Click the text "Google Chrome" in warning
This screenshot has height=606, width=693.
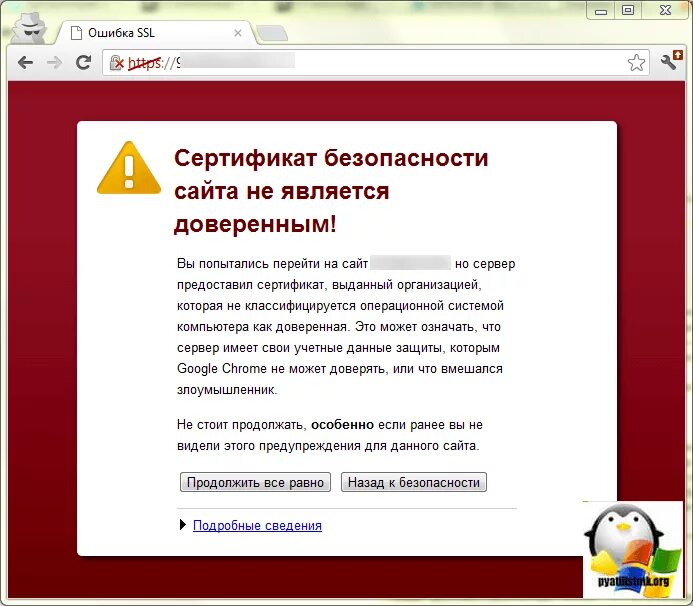[222, 369]
